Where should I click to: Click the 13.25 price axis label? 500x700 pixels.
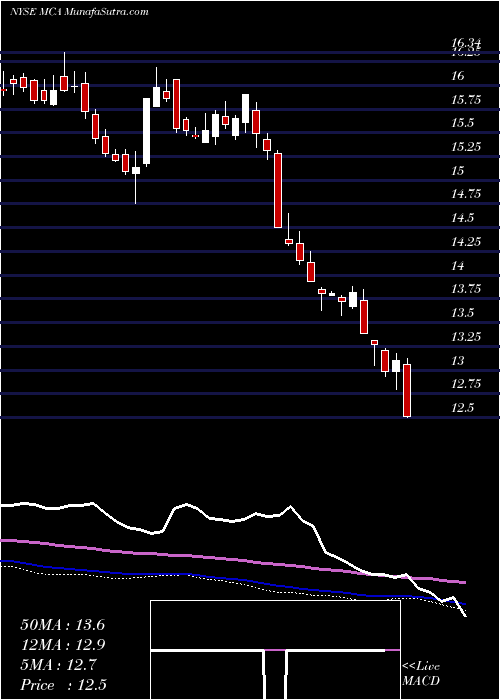[466, 336]
